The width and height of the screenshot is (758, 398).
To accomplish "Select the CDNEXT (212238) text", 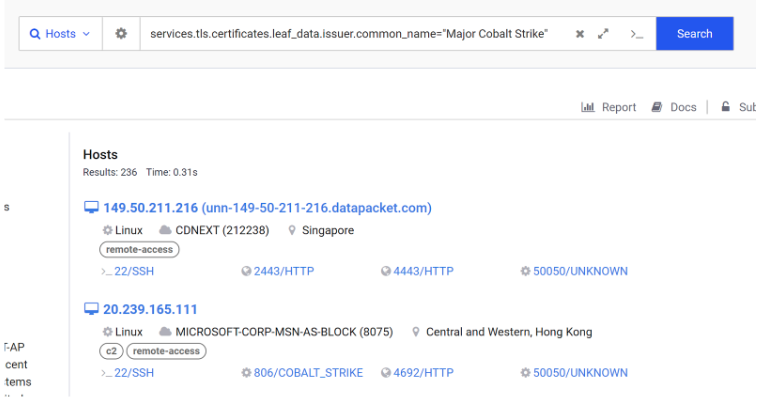I will pyautogui.click(x=222, y=230).
